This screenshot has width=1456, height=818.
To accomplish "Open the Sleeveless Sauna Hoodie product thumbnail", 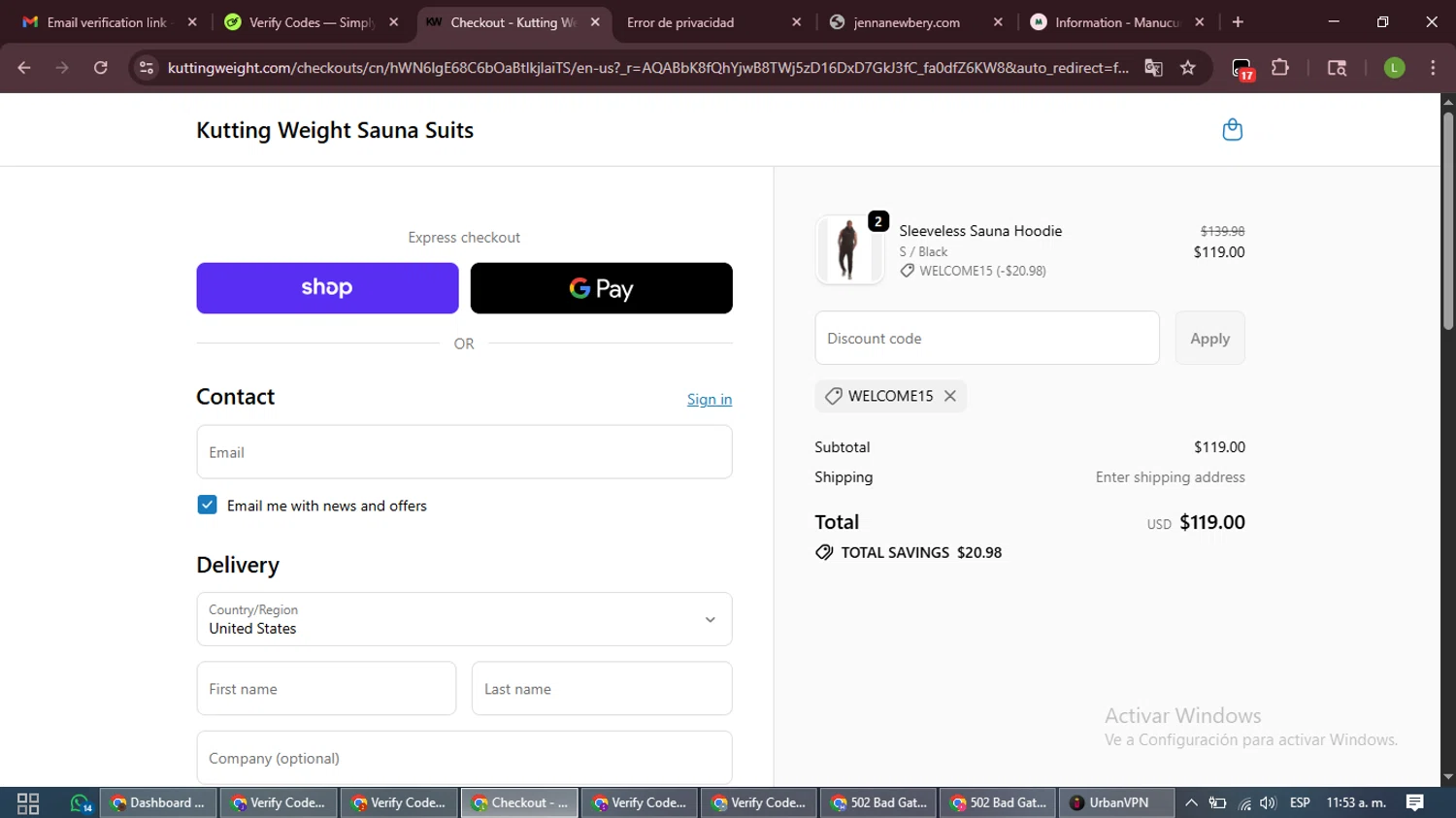I will point(849,249).
